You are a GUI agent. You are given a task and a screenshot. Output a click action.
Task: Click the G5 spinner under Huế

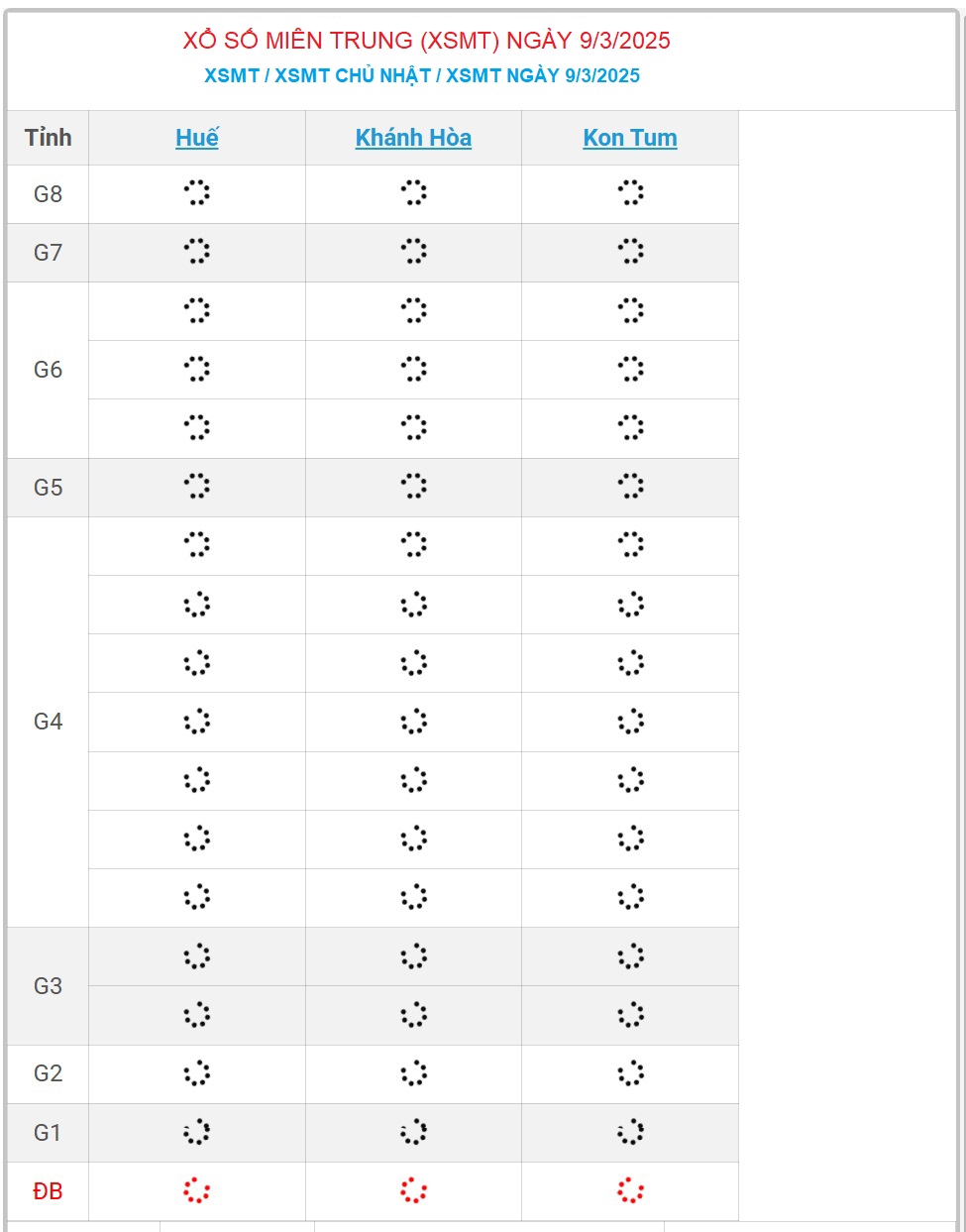click(x=197, y=487)
